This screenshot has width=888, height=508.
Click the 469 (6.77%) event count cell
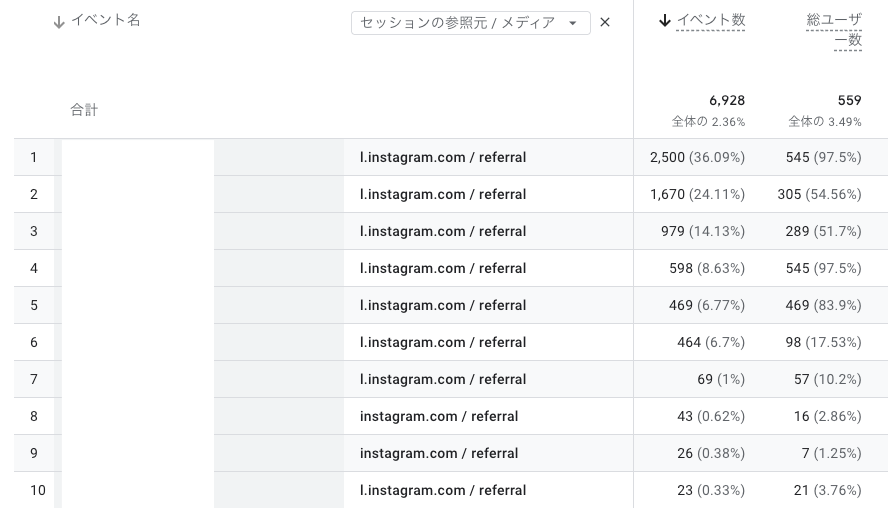click(707, 305)
